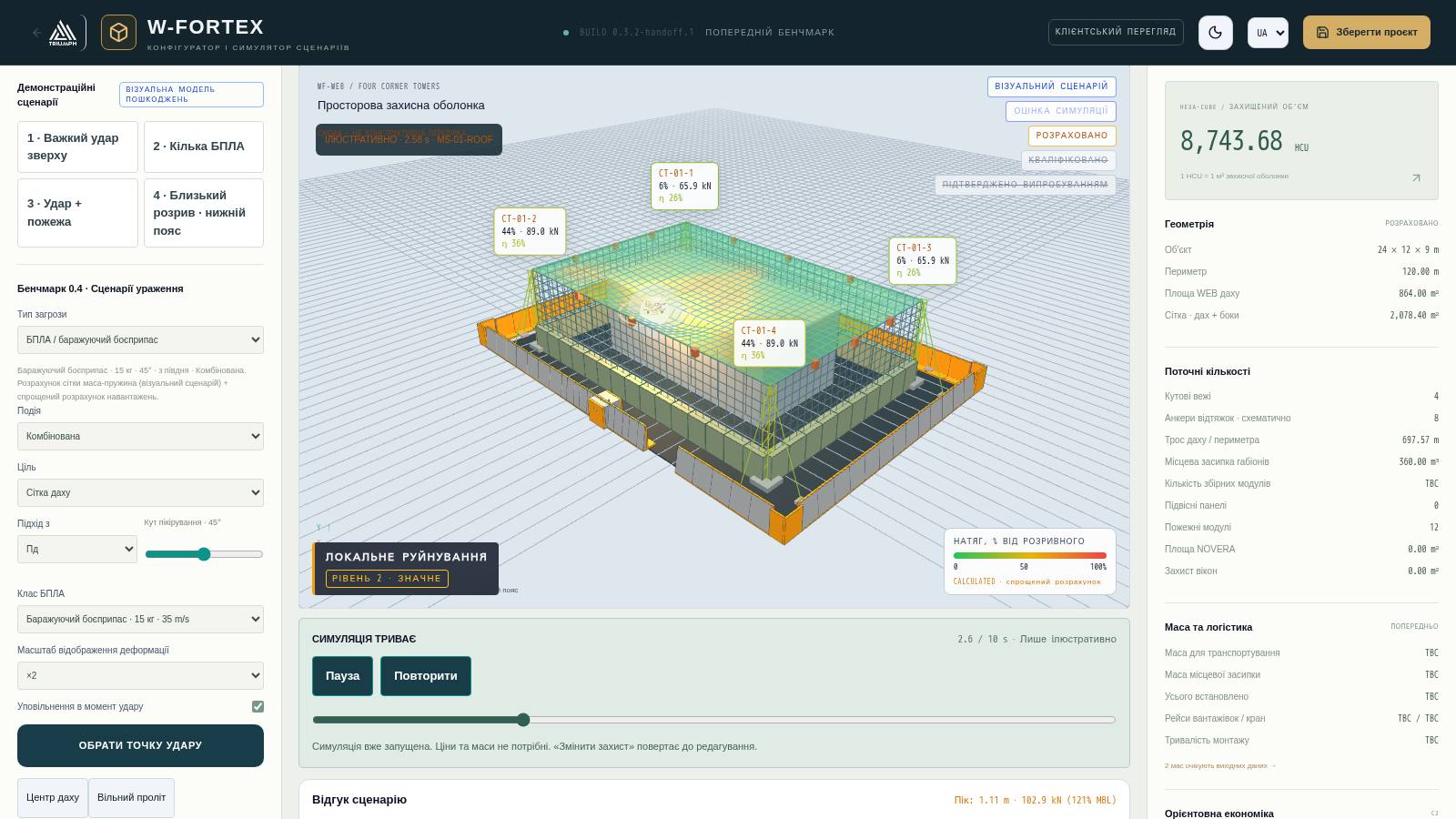Screen dimensions: 1456x819
Task: Enable the Клієнтський перегляд toggle
Action: tap(1116, 32)
